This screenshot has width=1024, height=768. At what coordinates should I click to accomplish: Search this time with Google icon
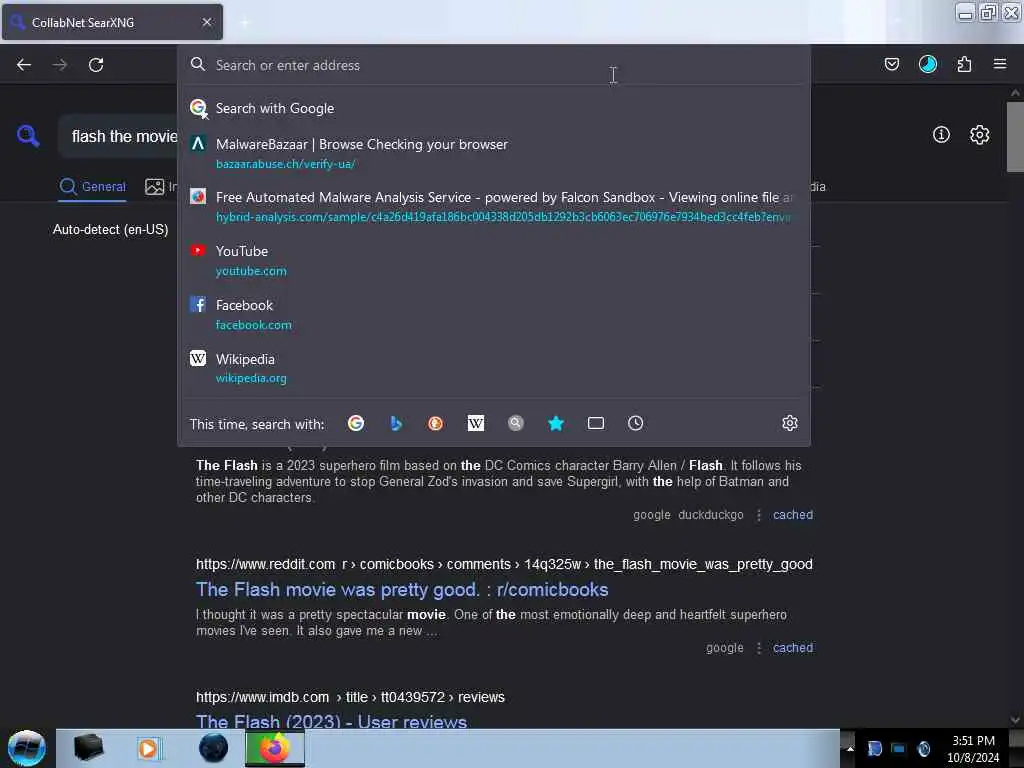(356, 423)
